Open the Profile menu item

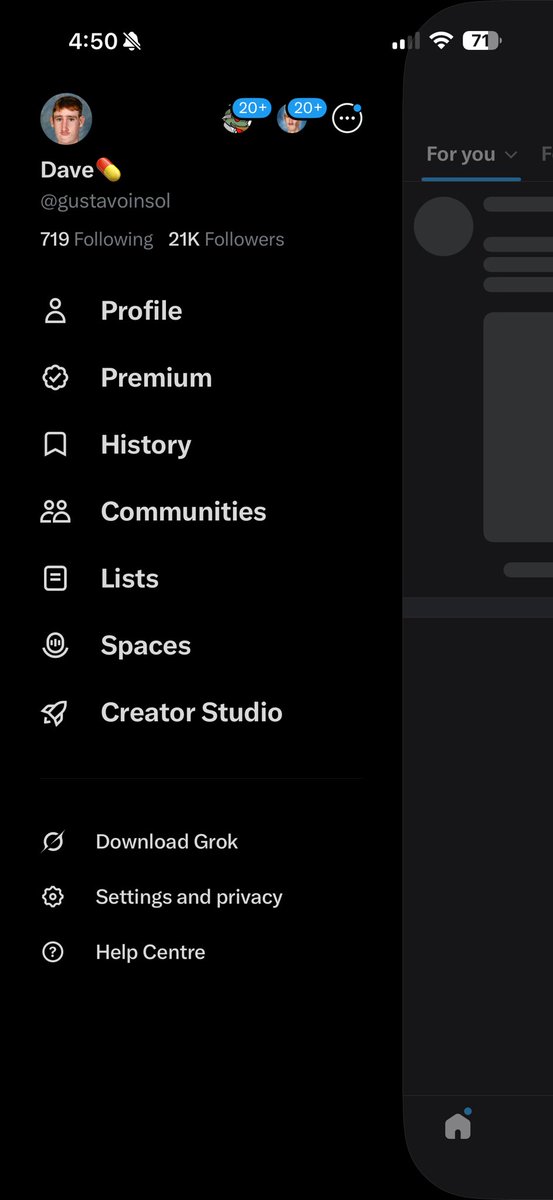click(x=141, y=311)
